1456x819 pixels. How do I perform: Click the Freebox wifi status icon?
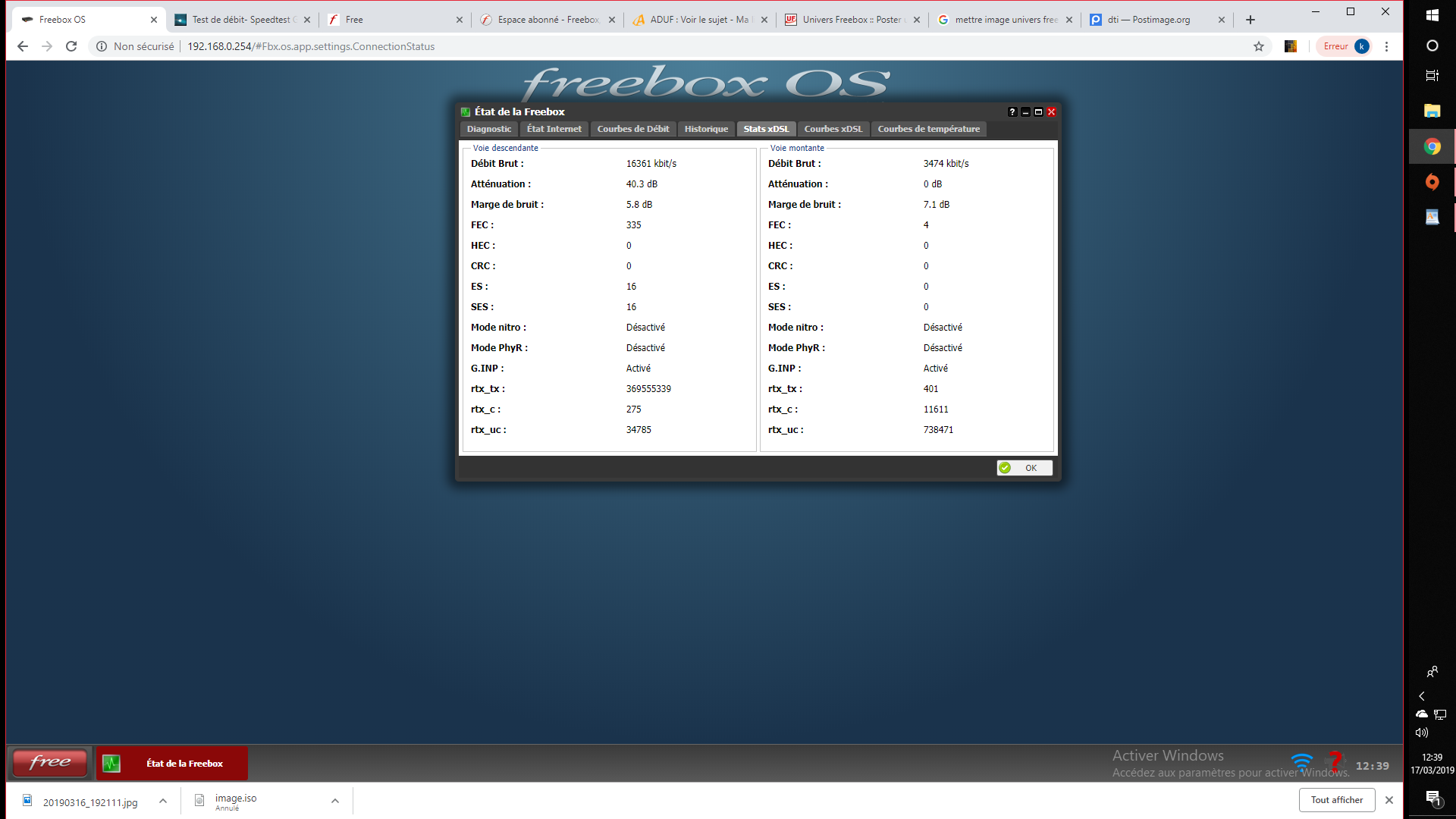pos(1301,761)
